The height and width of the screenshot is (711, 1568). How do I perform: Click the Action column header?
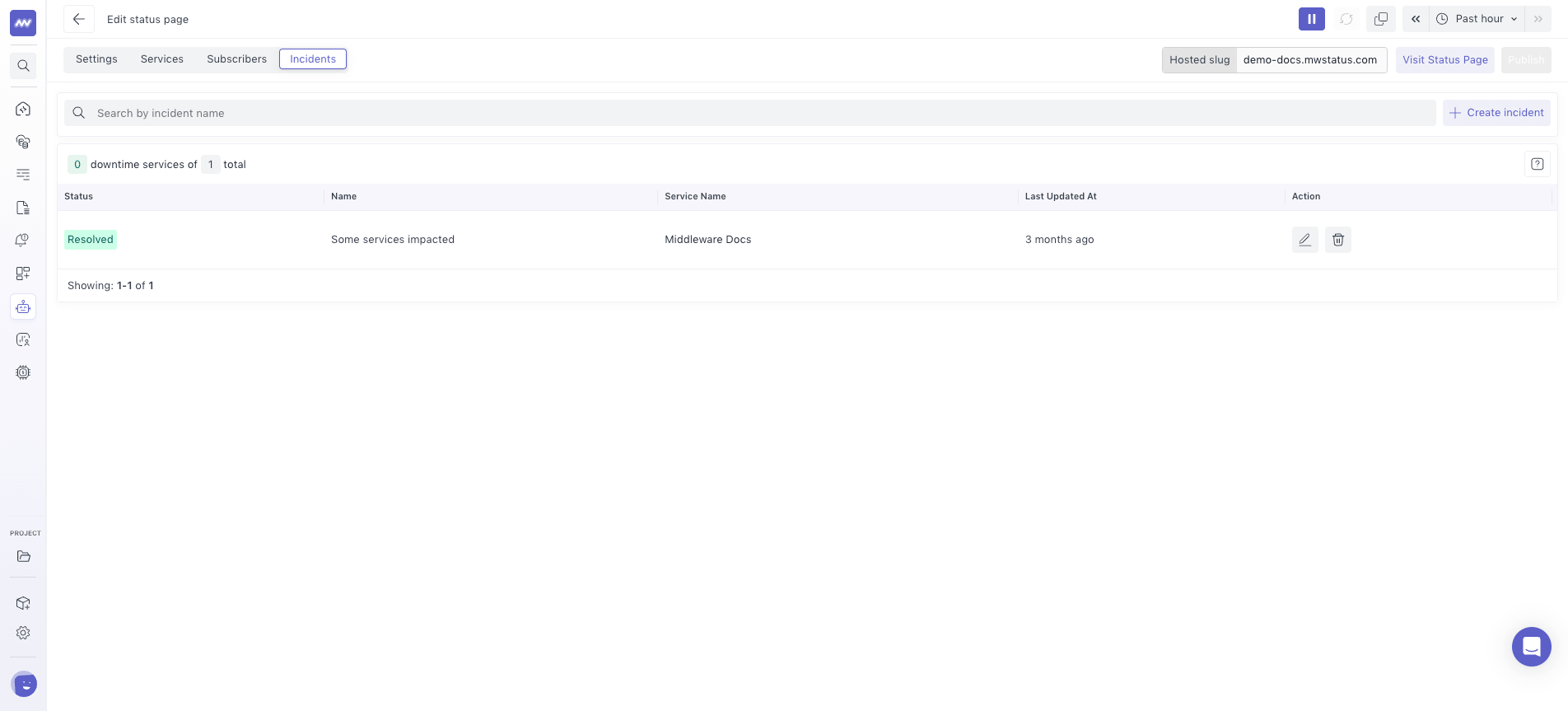tap(1306, 196)
